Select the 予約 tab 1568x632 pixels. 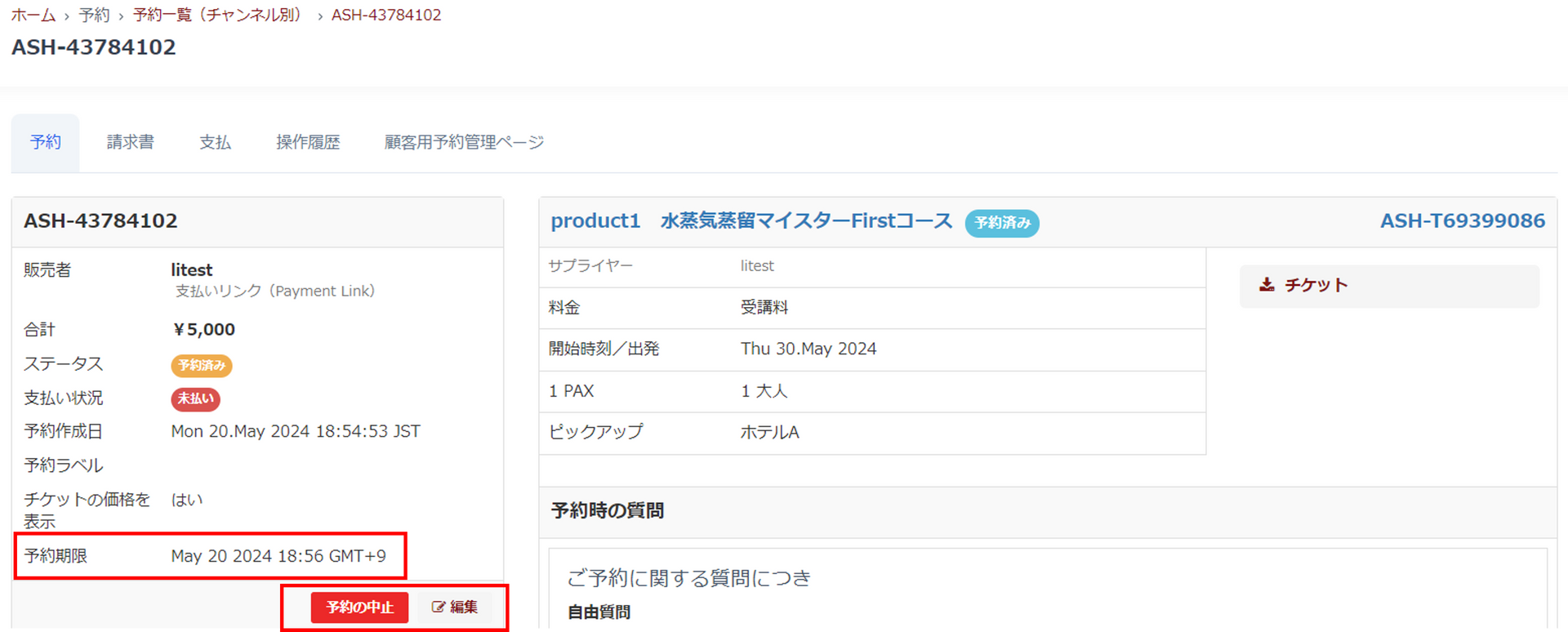pos(46,142)
